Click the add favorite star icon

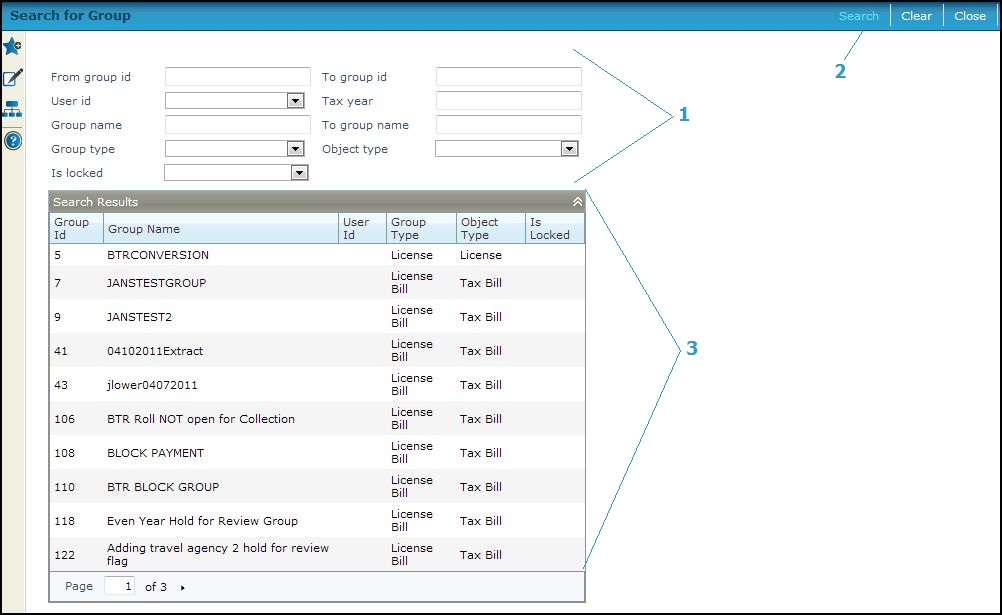point(12,47)
